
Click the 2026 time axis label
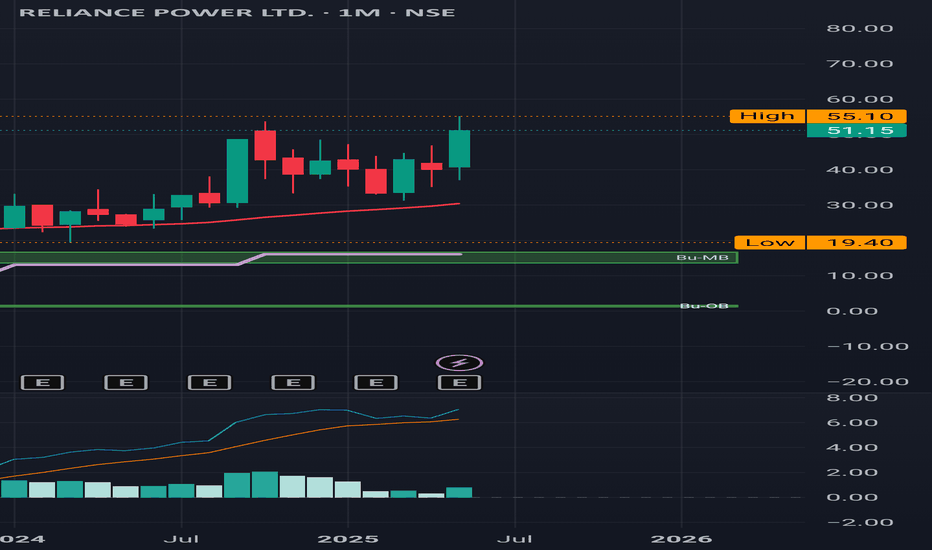click(681, 539)
